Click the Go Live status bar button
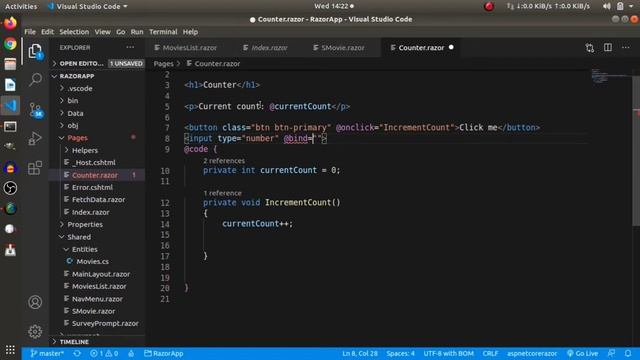640x360 pixels. click(x=582, y=353)
